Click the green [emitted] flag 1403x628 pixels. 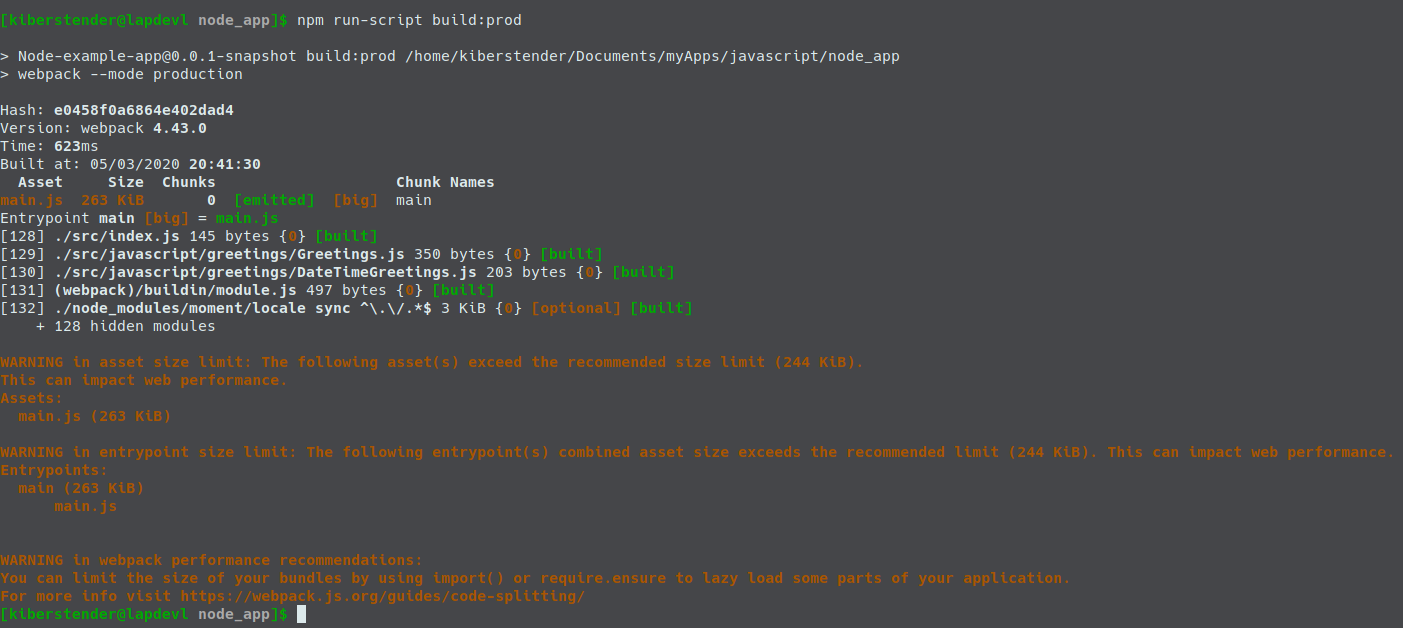pyautogui.click(x=274, y=200)
